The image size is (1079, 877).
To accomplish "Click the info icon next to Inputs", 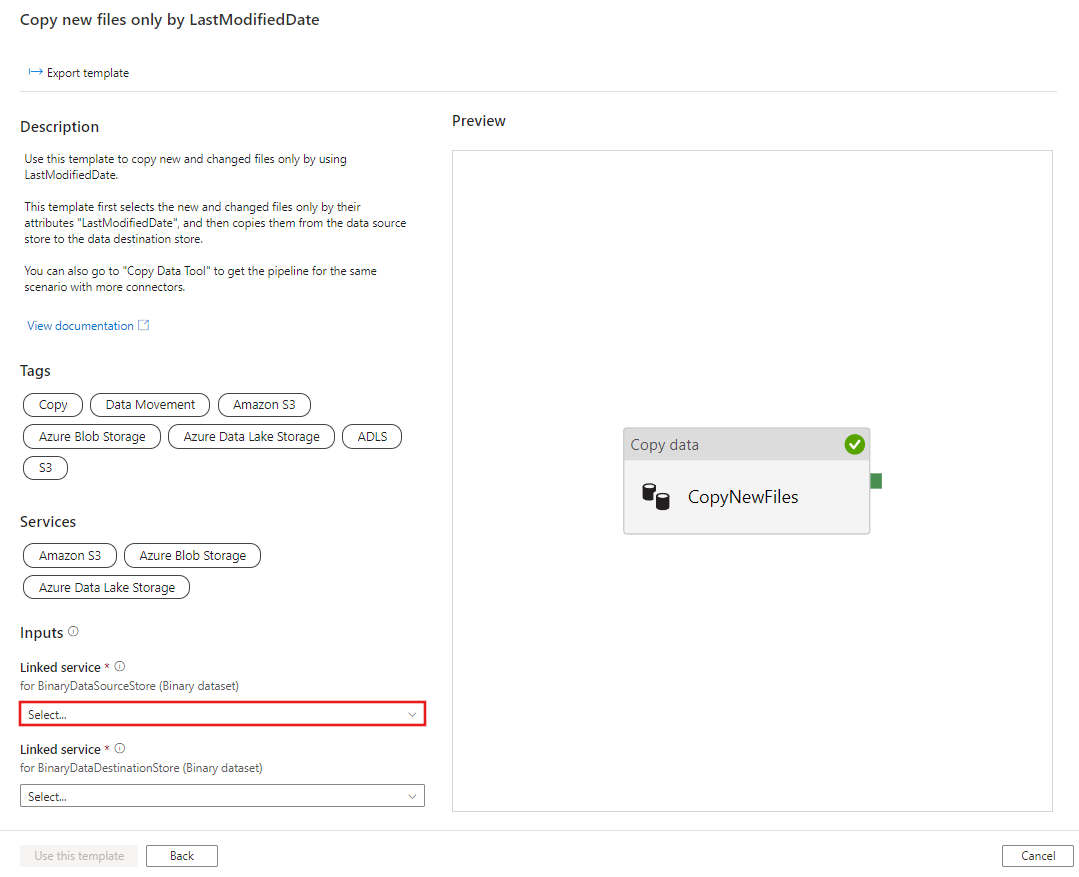I will [73, 632].
